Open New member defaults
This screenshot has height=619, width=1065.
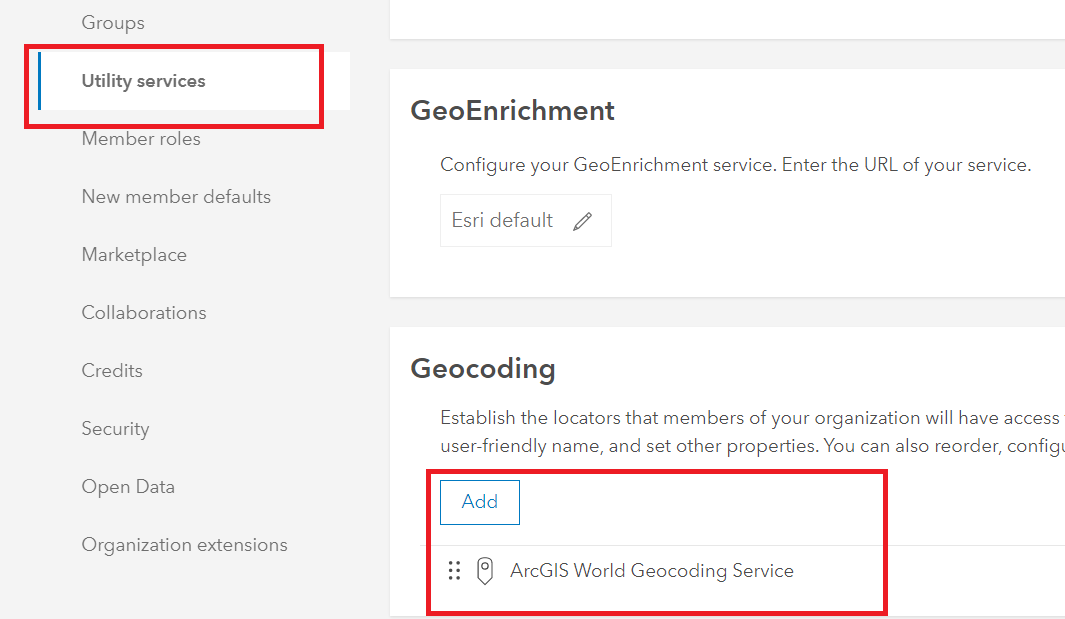(176, 197)
